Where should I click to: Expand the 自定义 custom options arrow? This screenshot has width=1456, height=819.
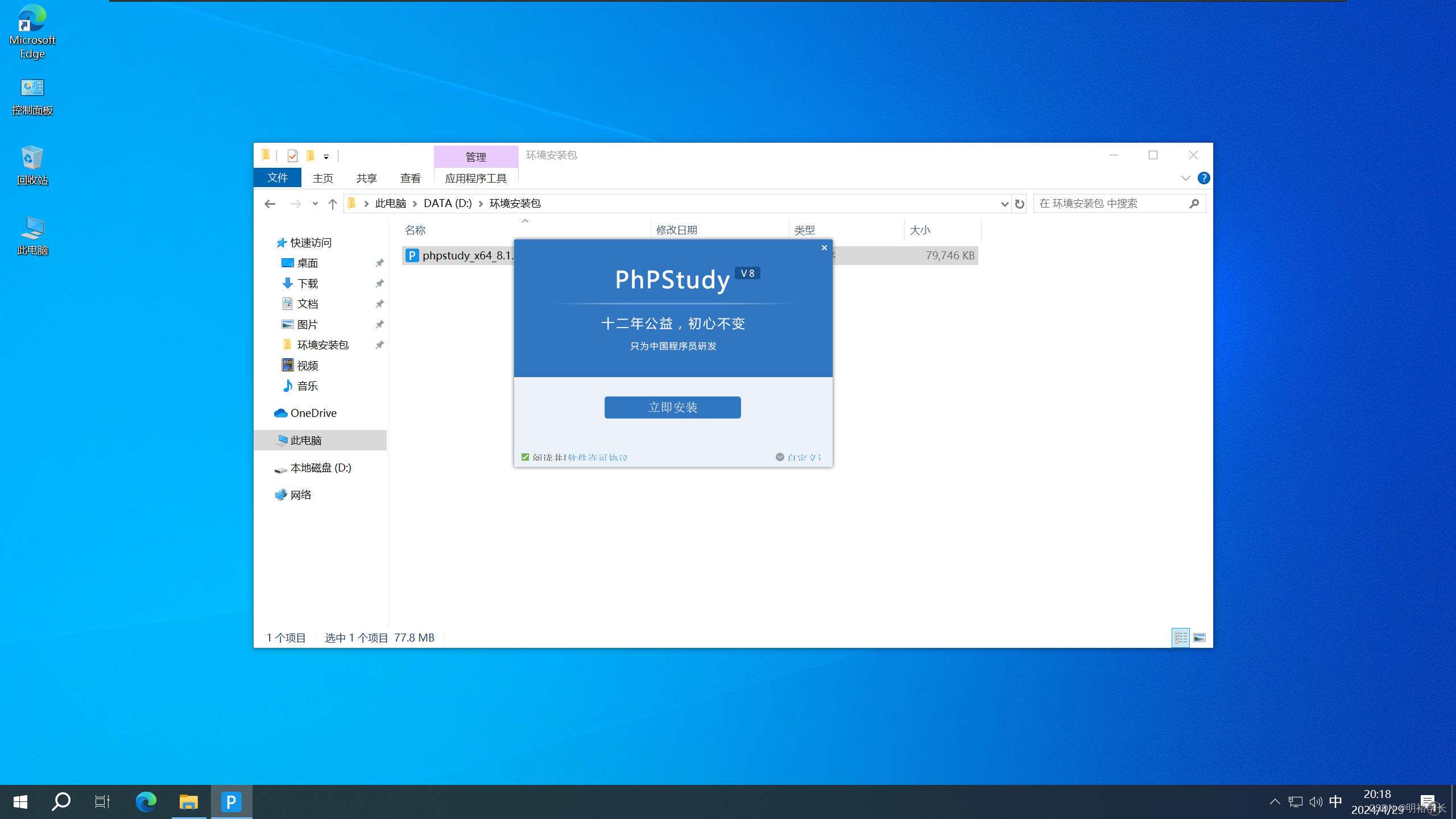[x=780, y=457]
